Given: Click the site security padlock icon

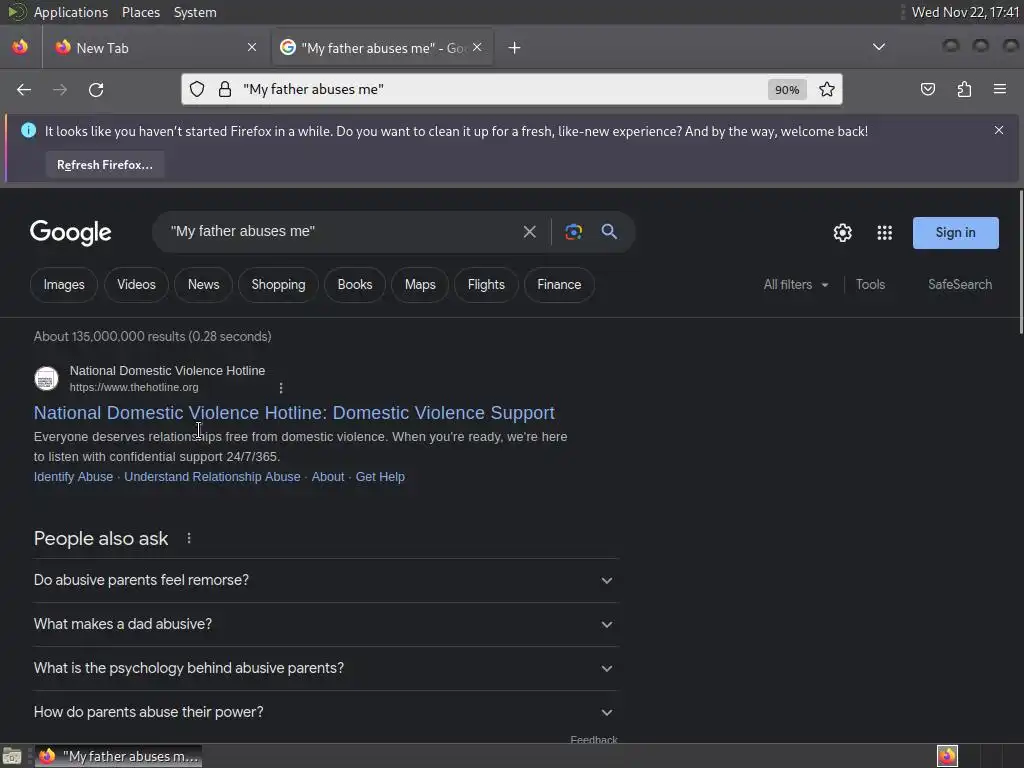Looking at the screenshot, I should pos(225,89).
